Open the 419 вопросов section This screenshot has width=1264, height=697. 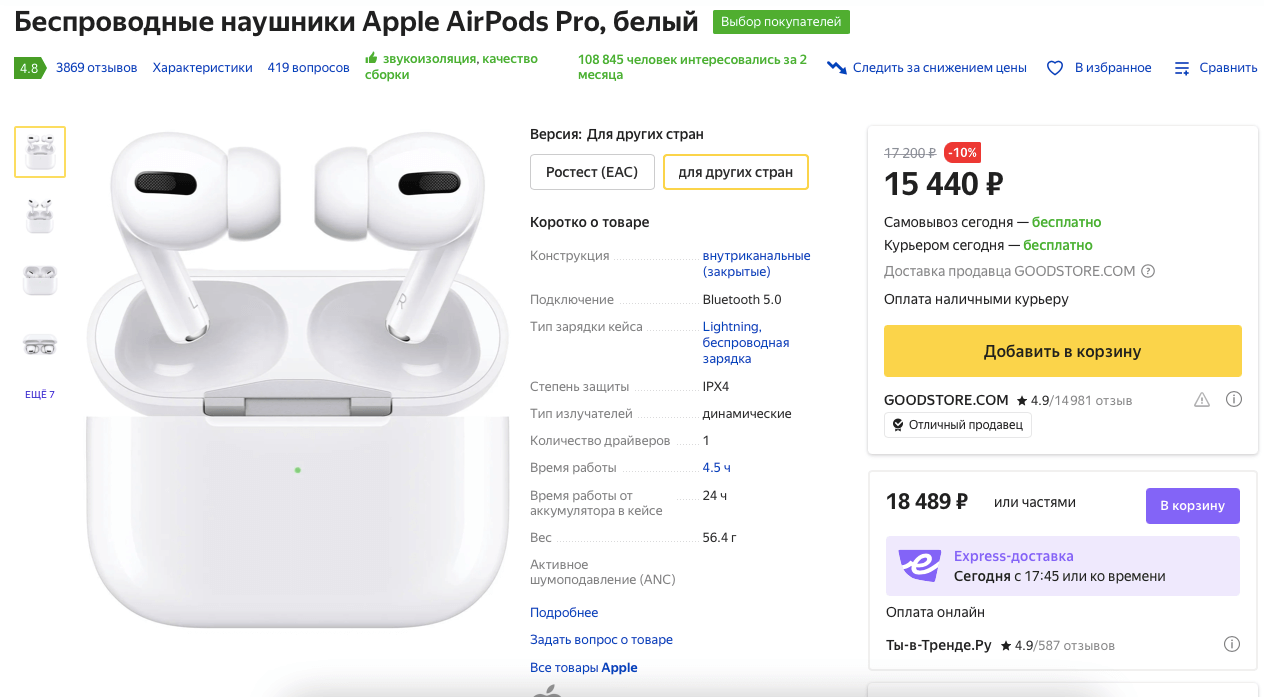307,67
